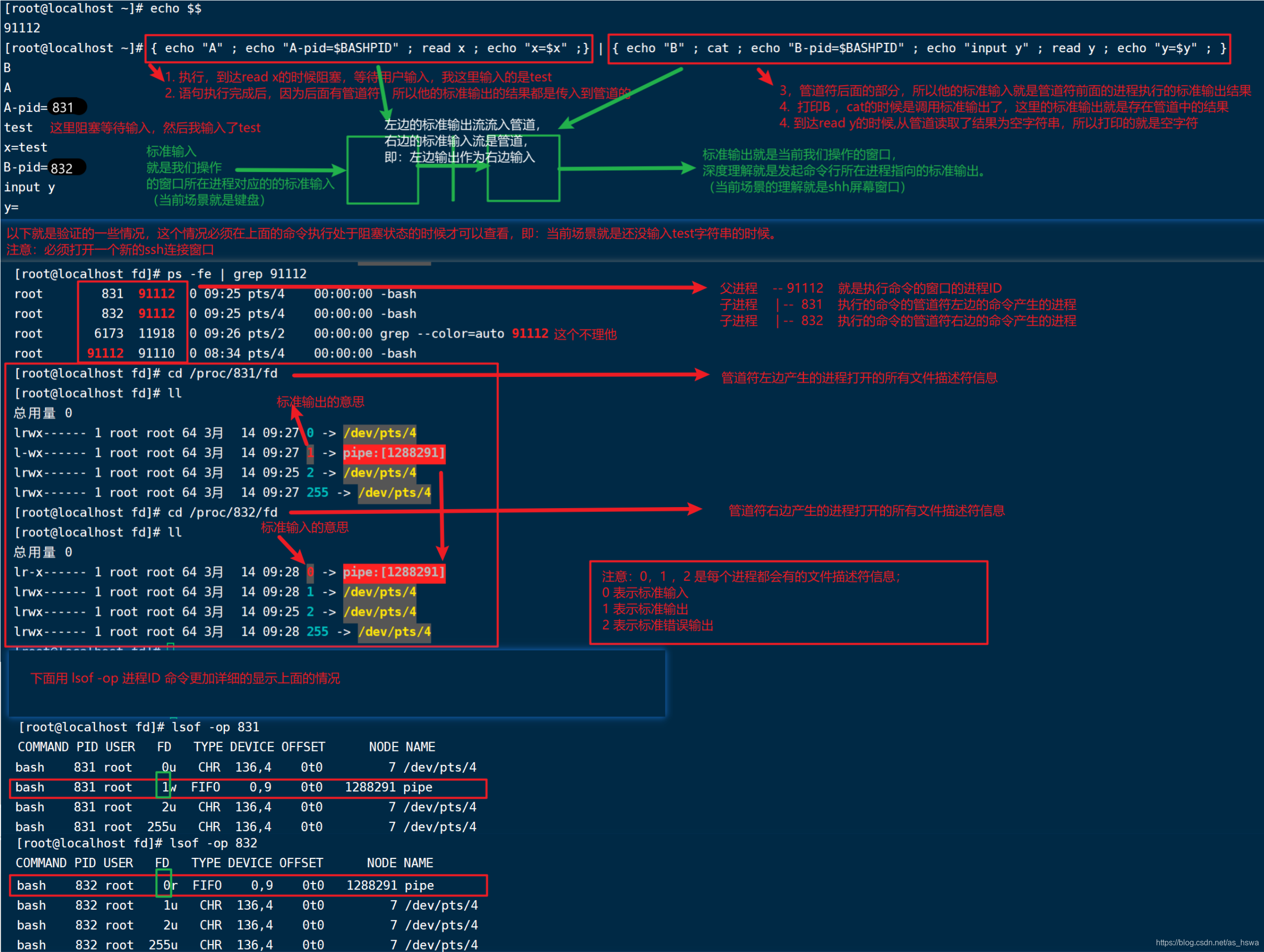1264x952 pixels.
Task: Click node '1288291' in the lsof 832 pipe row
Action: 372,886
